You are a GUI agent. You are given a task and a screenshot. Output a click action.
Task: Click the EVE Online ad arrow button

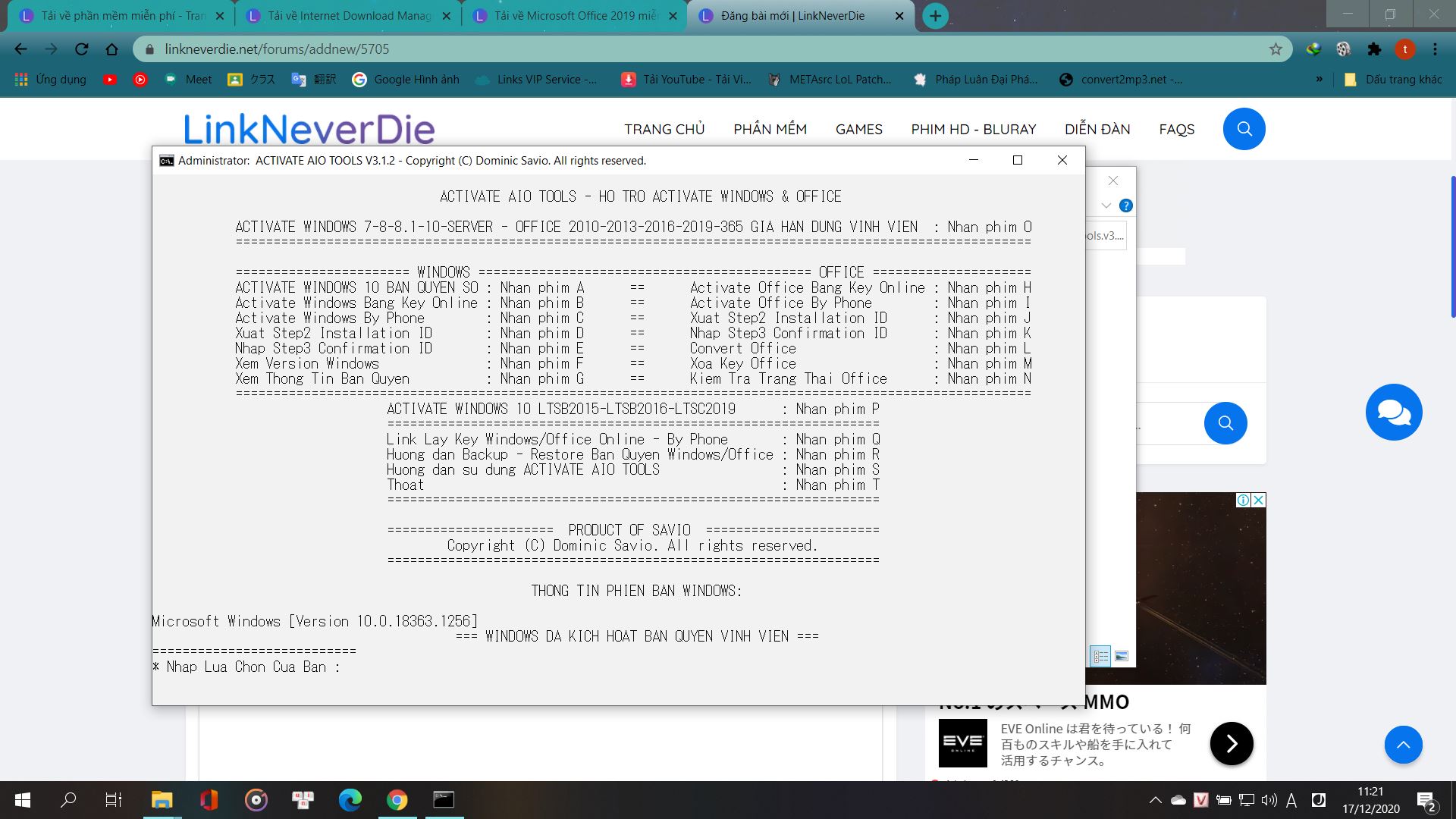tap(1231, 743)
